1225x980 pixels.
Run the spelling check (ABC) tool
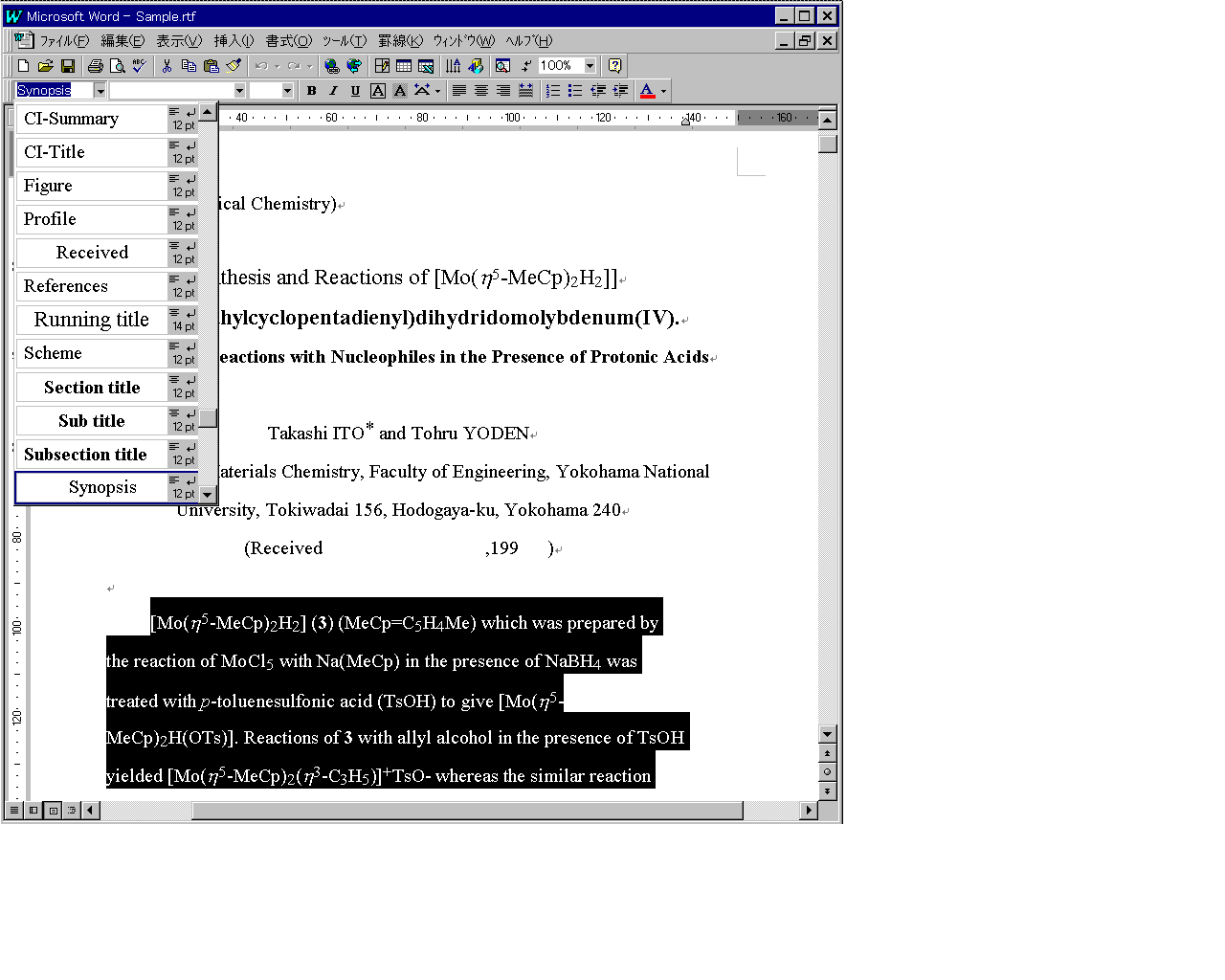140,66
